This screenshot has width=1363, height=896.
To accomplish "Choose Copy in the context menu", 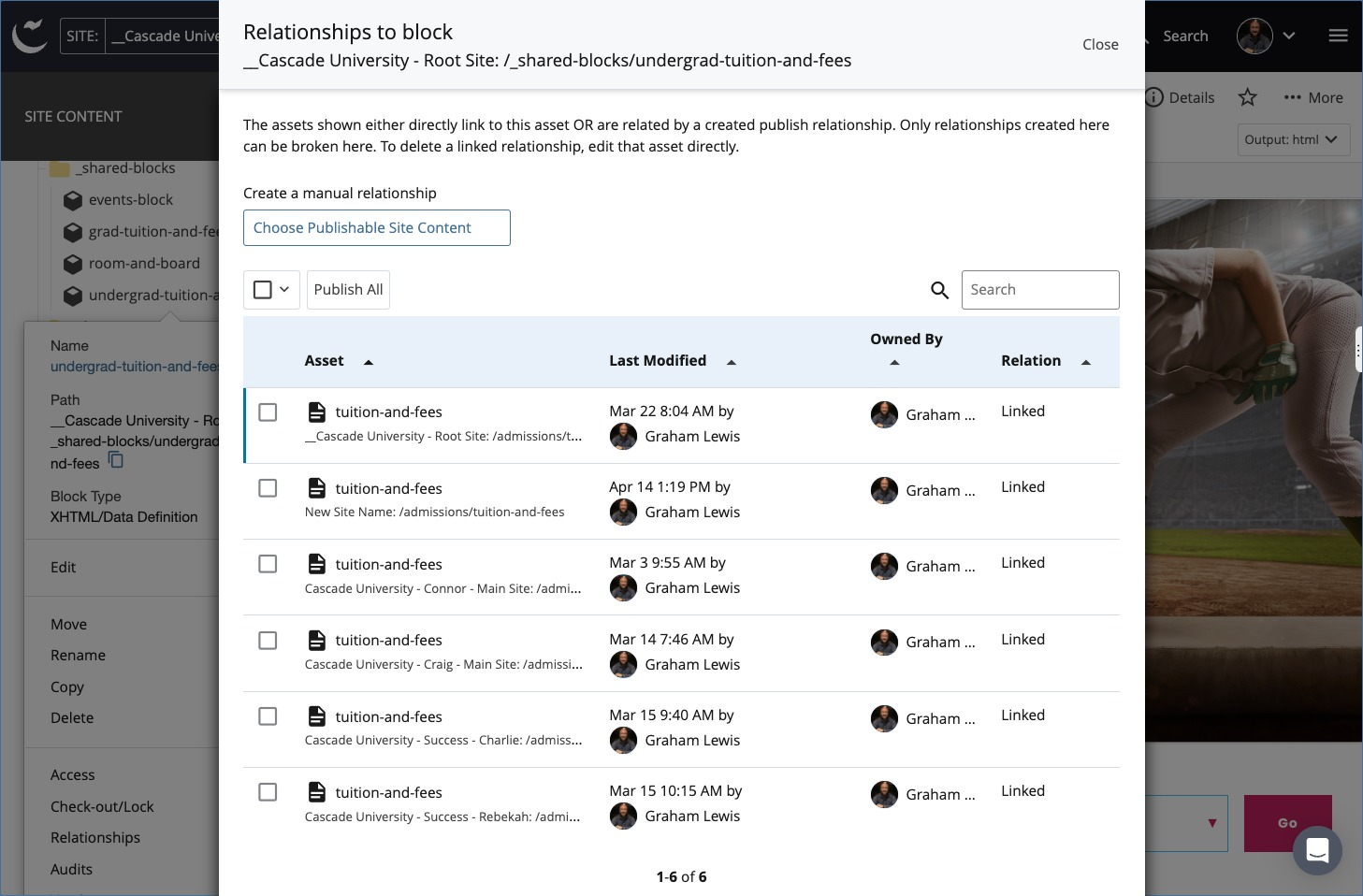I will (x=67, y=686).
